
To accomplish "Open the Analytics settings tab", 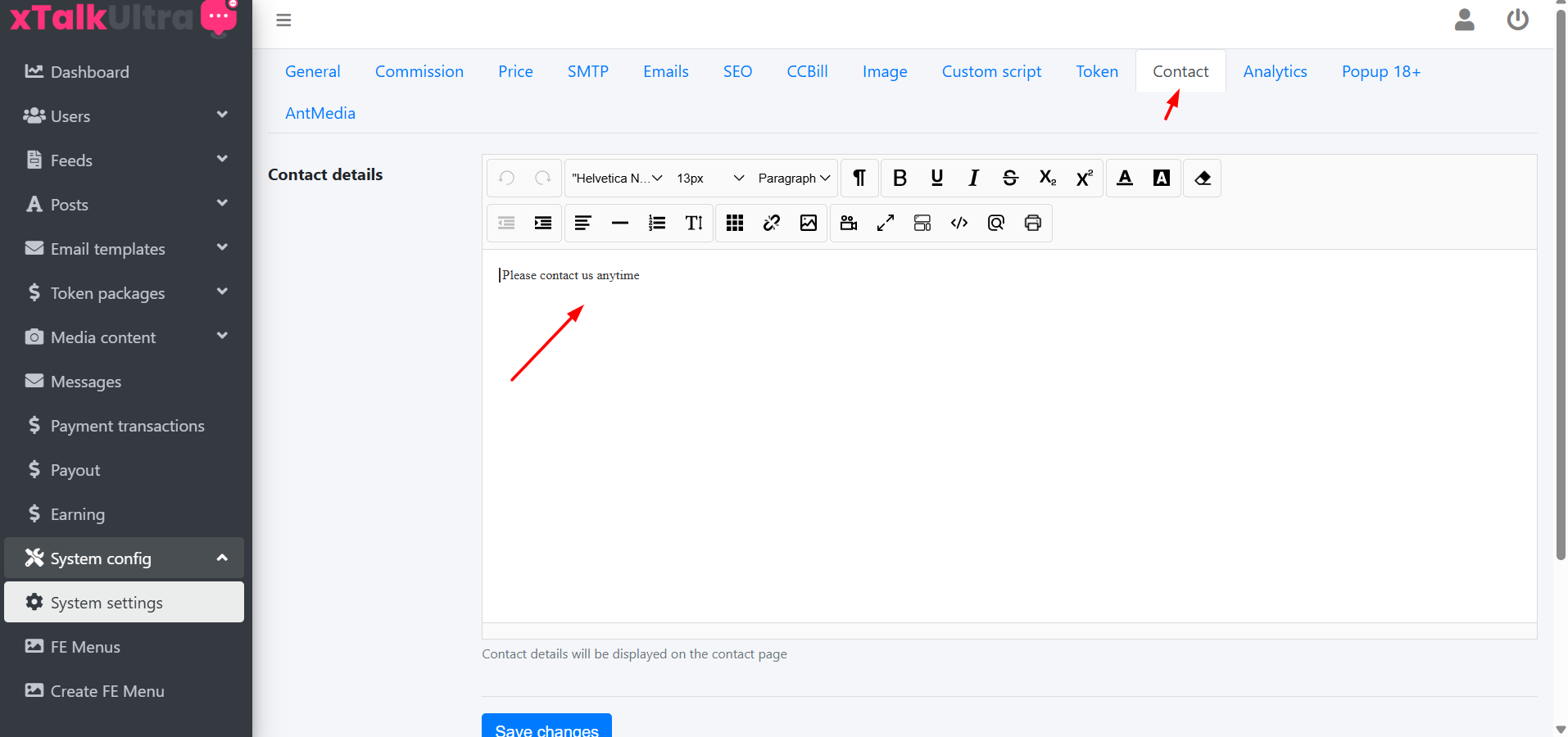I will click(x=1275, y=71).
